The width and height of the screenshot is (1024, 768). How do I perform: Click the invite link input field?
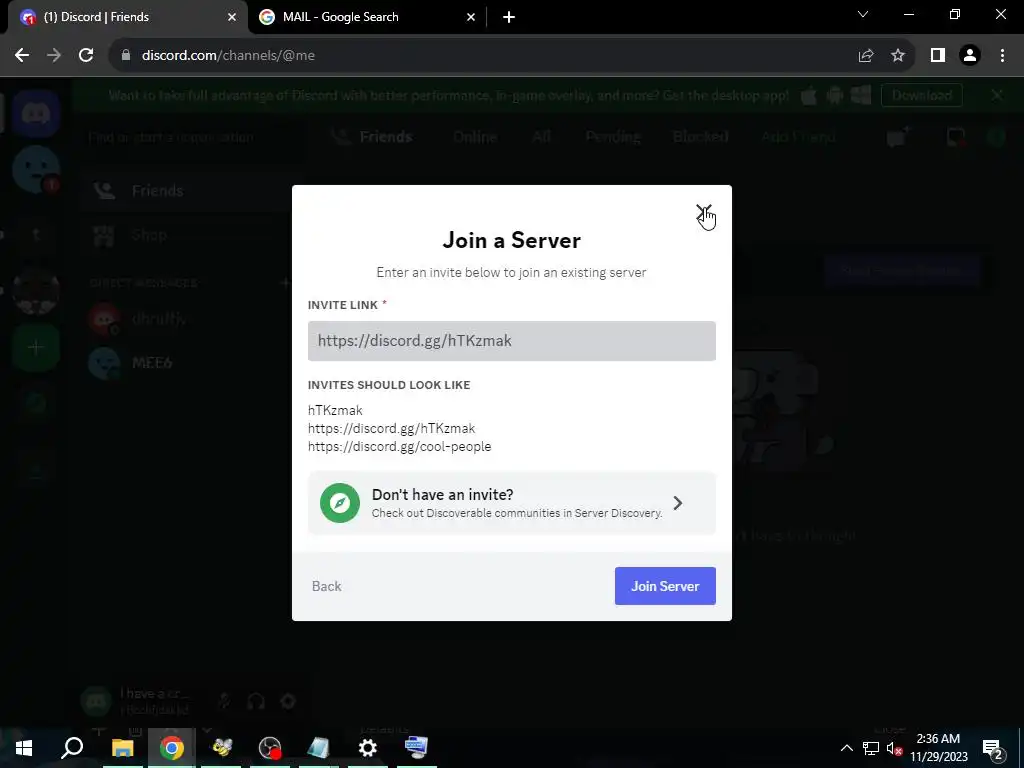[511, 341]
